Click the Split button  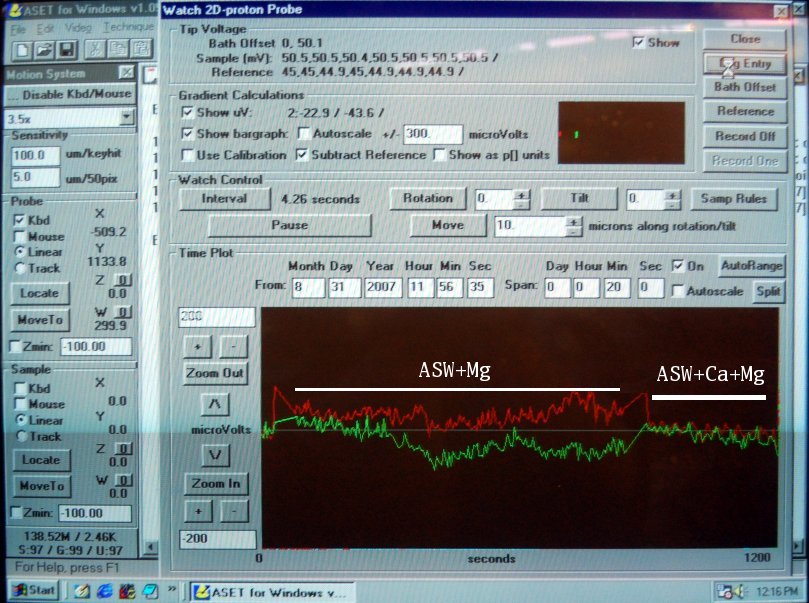click(768, 291)
